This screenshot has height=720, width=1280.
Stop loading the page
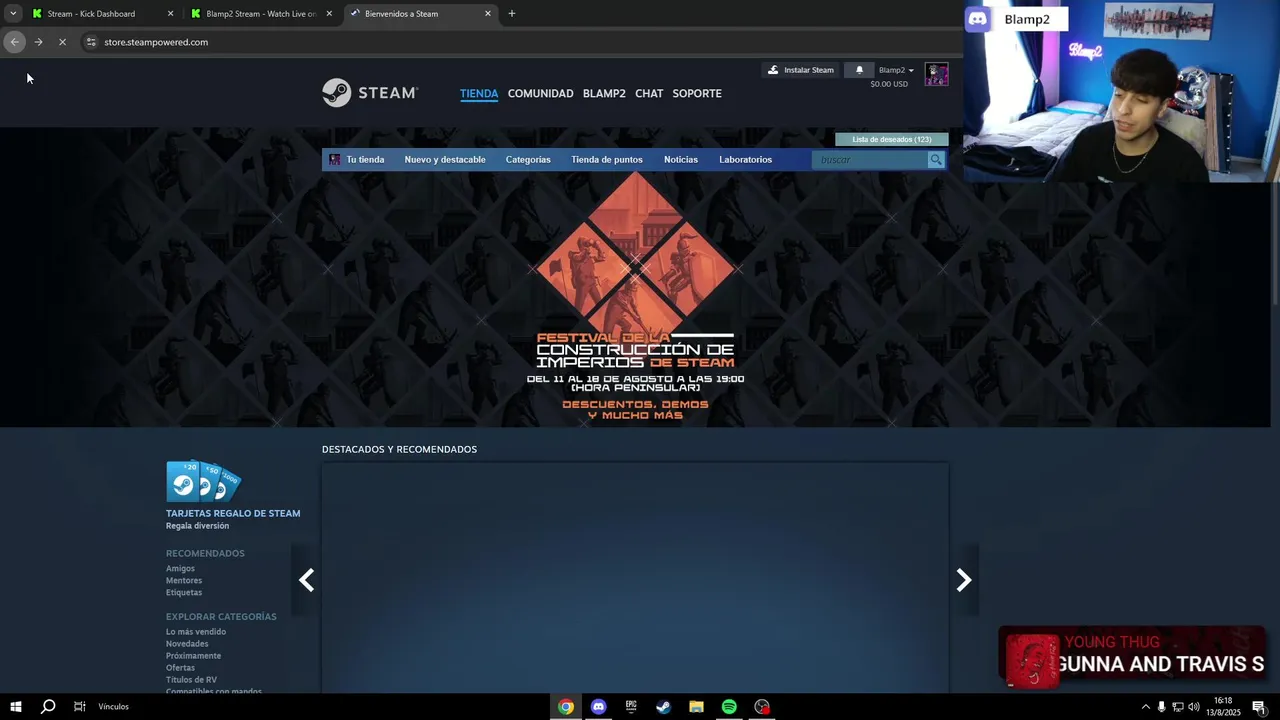(62, 42)
